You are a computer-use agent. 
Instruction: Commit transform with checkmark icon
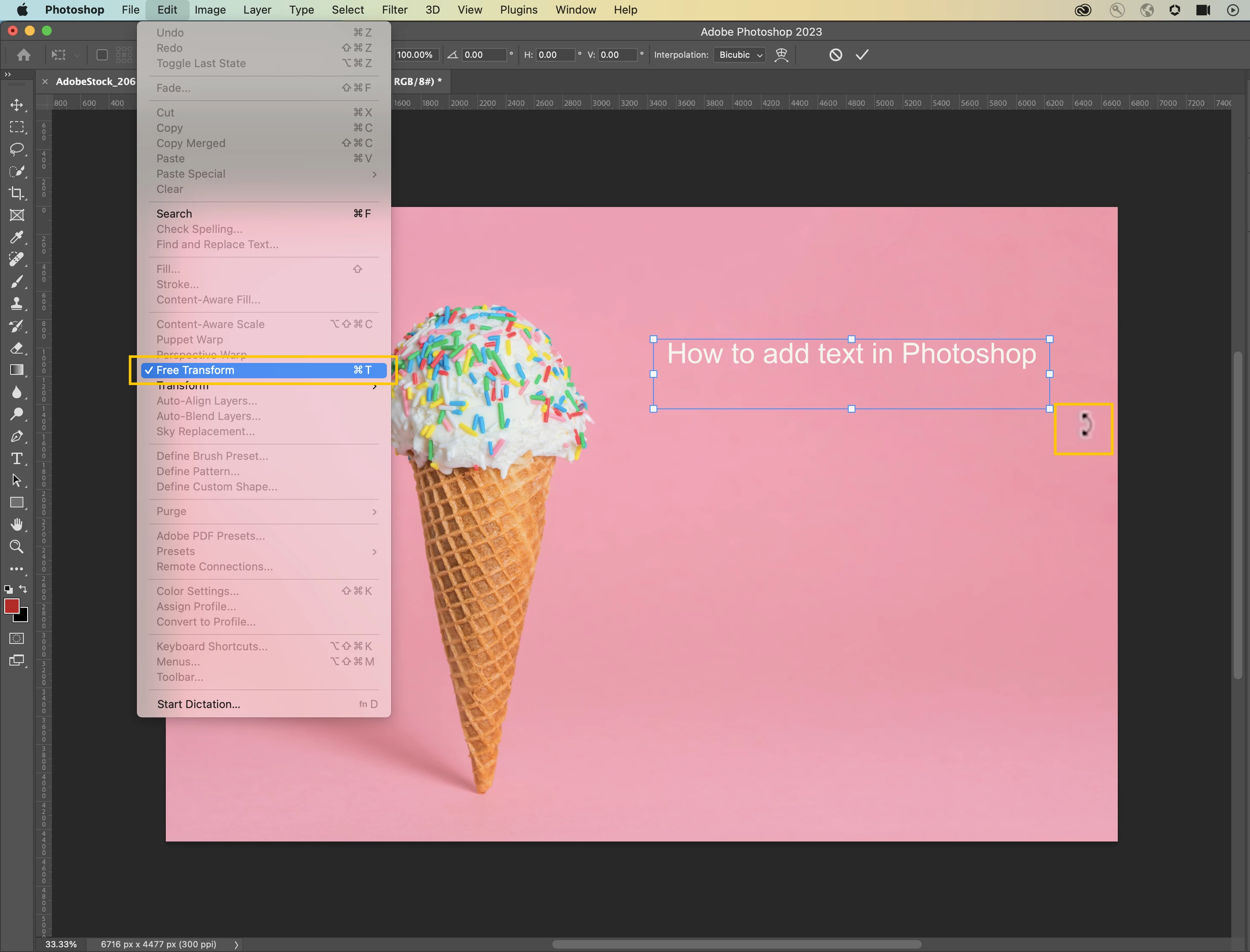[862, 55]
